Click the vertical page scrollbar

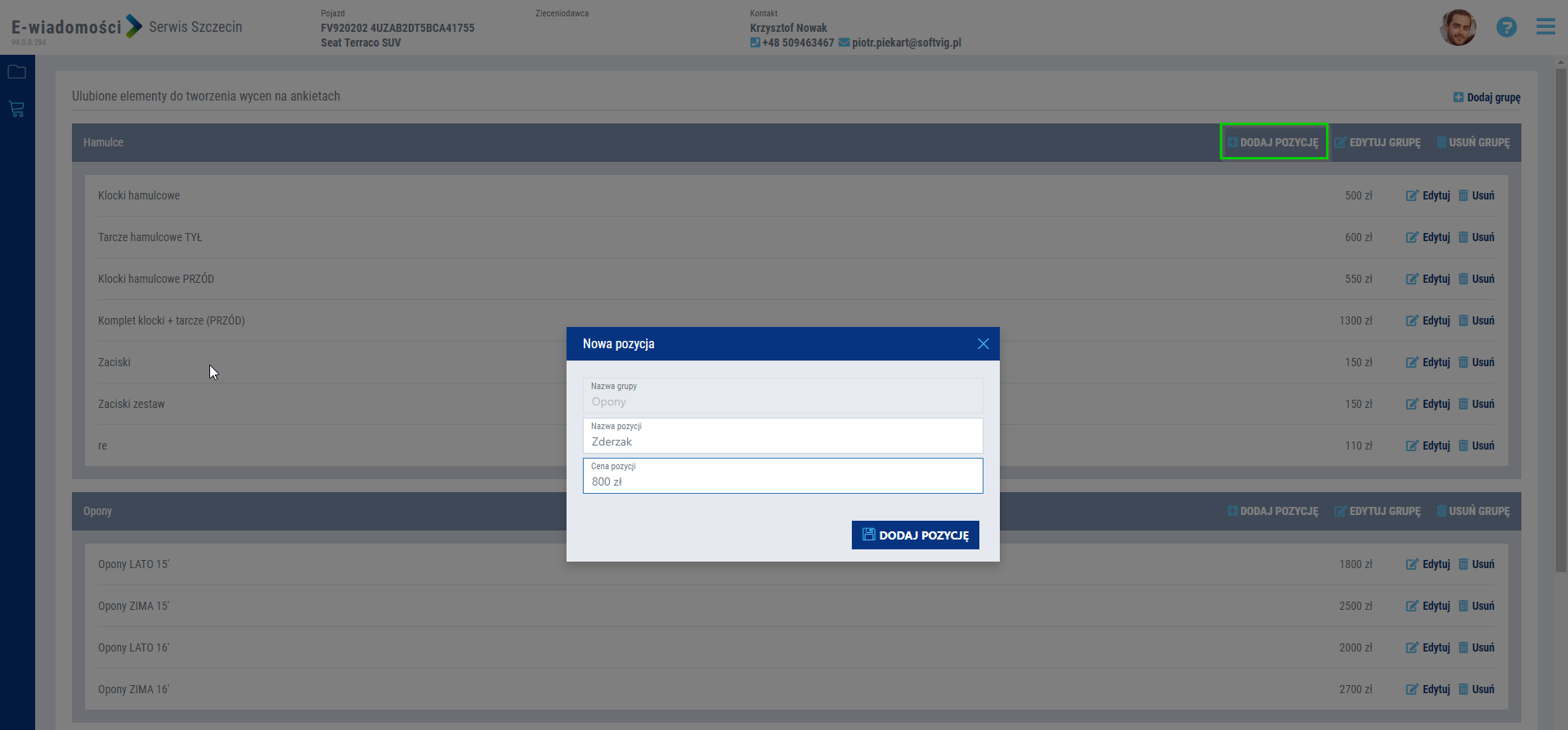[1561, 327]
